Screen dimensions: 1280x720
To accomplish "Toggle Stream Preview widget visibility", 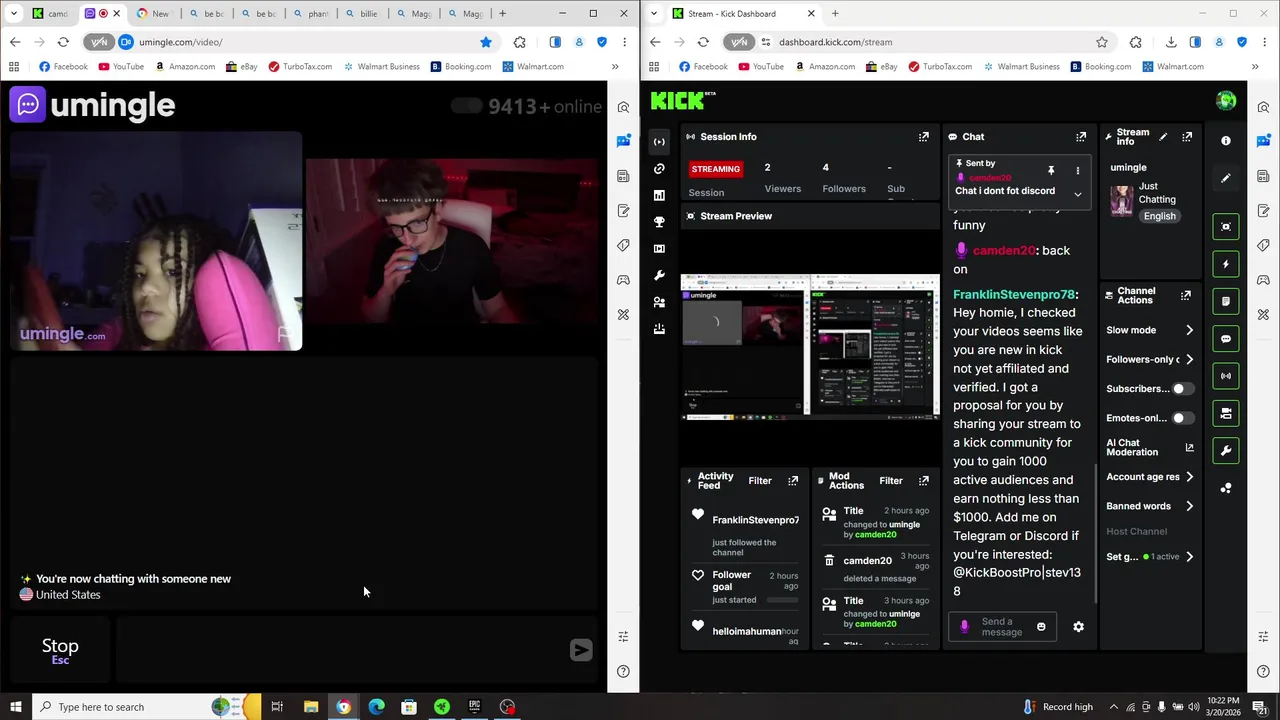I will tap(1226, 227).
